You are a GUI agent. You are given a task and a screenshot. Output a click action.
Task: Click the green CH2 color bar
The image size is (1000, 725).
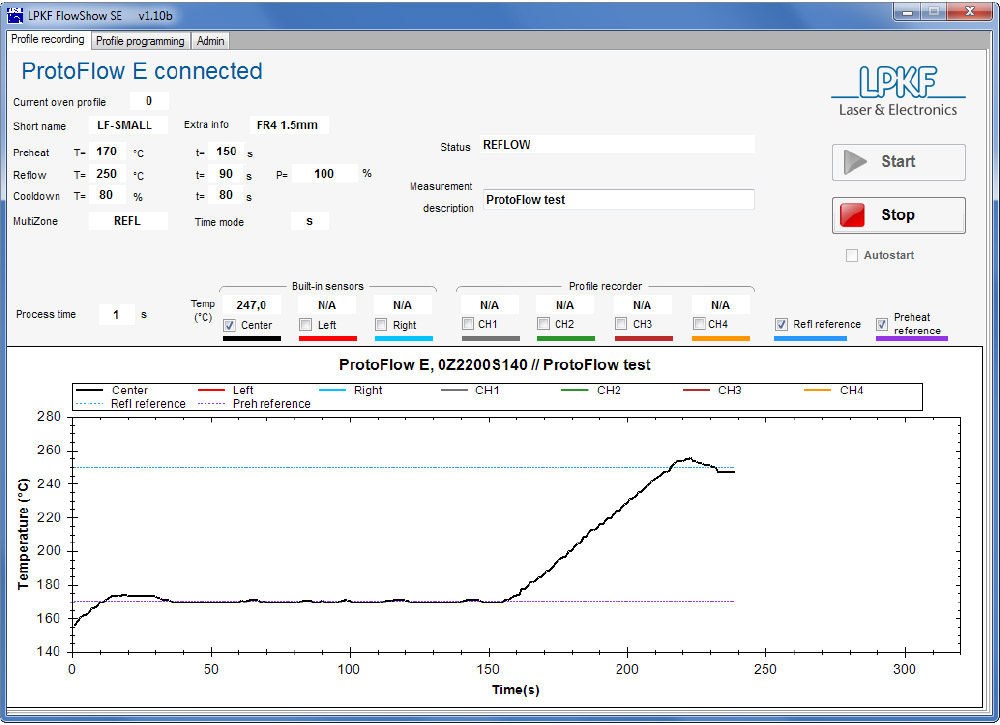[x=565, y=339]
